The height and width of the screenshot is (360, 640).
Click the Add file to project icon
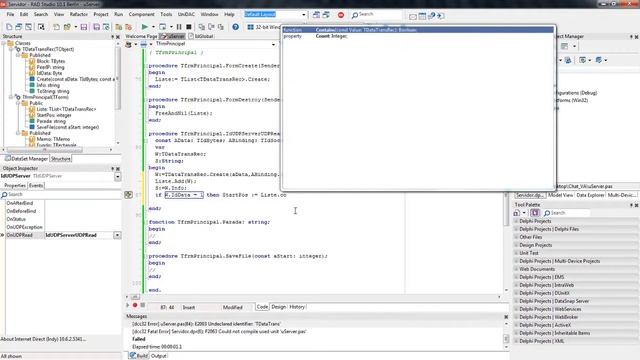(x=118, y=27)
